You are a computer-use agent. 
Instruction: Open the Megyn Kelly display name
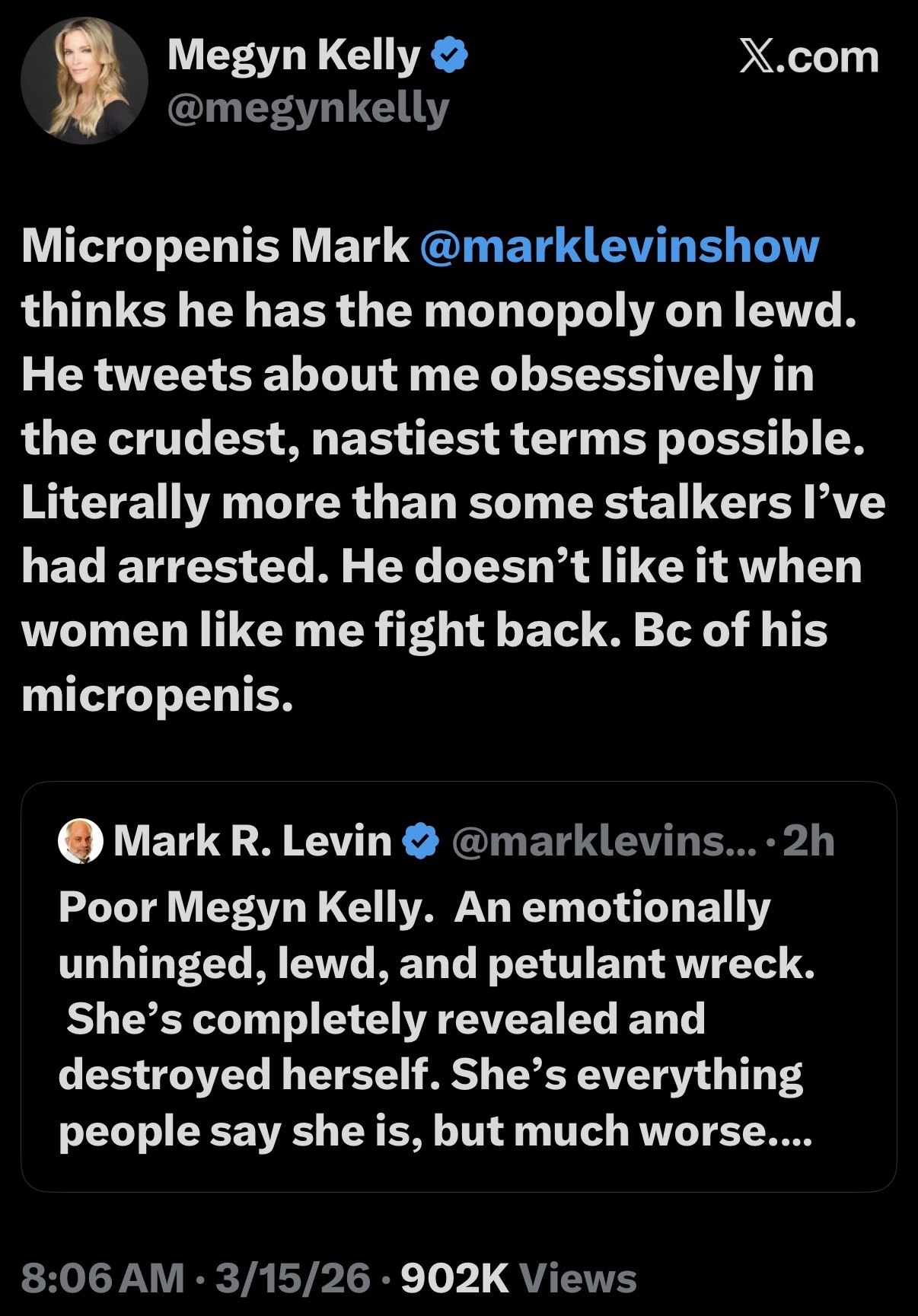tap(294, 55)
